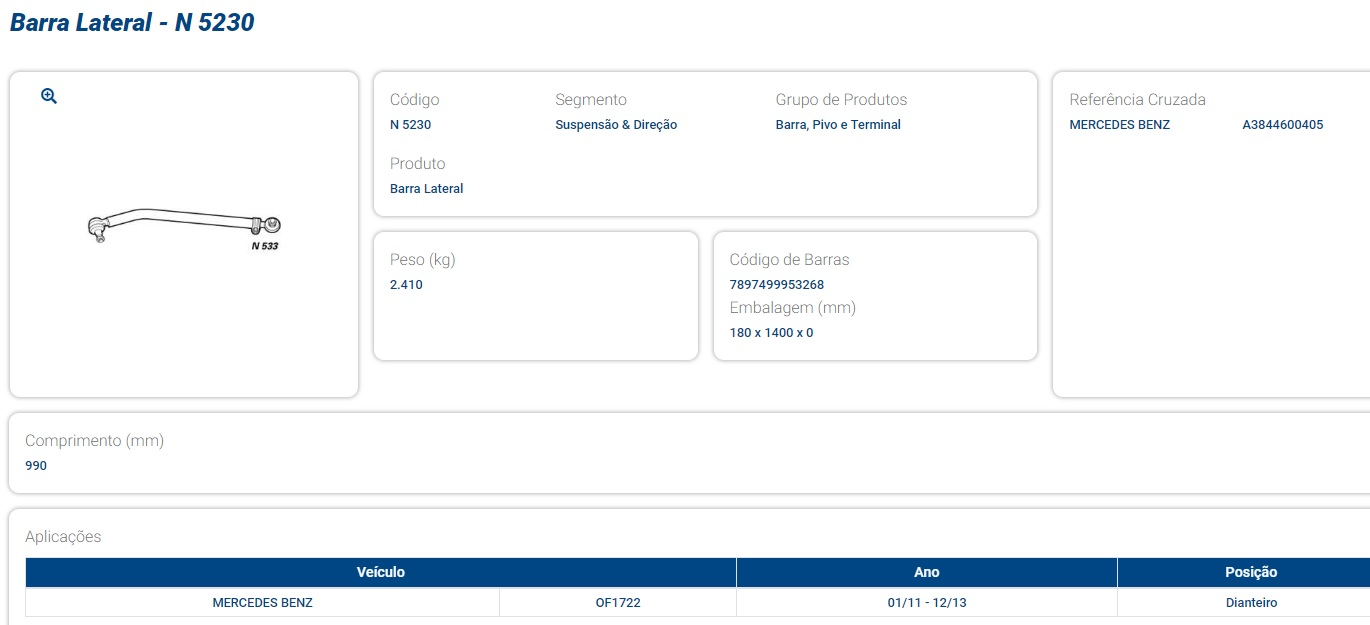Select the 01/11 - 12/13 year range cell

926,603
